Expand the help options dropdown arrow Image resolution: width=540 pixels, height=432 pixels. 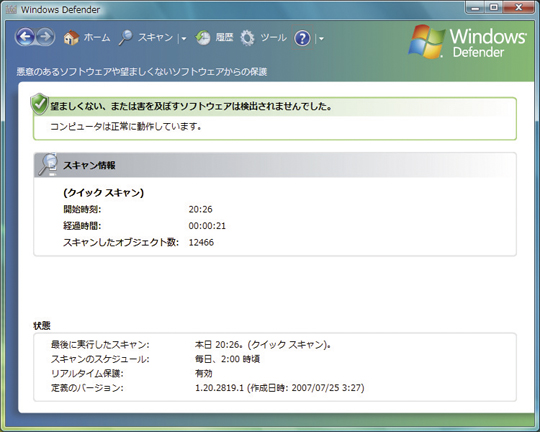(x=321, y=39)
